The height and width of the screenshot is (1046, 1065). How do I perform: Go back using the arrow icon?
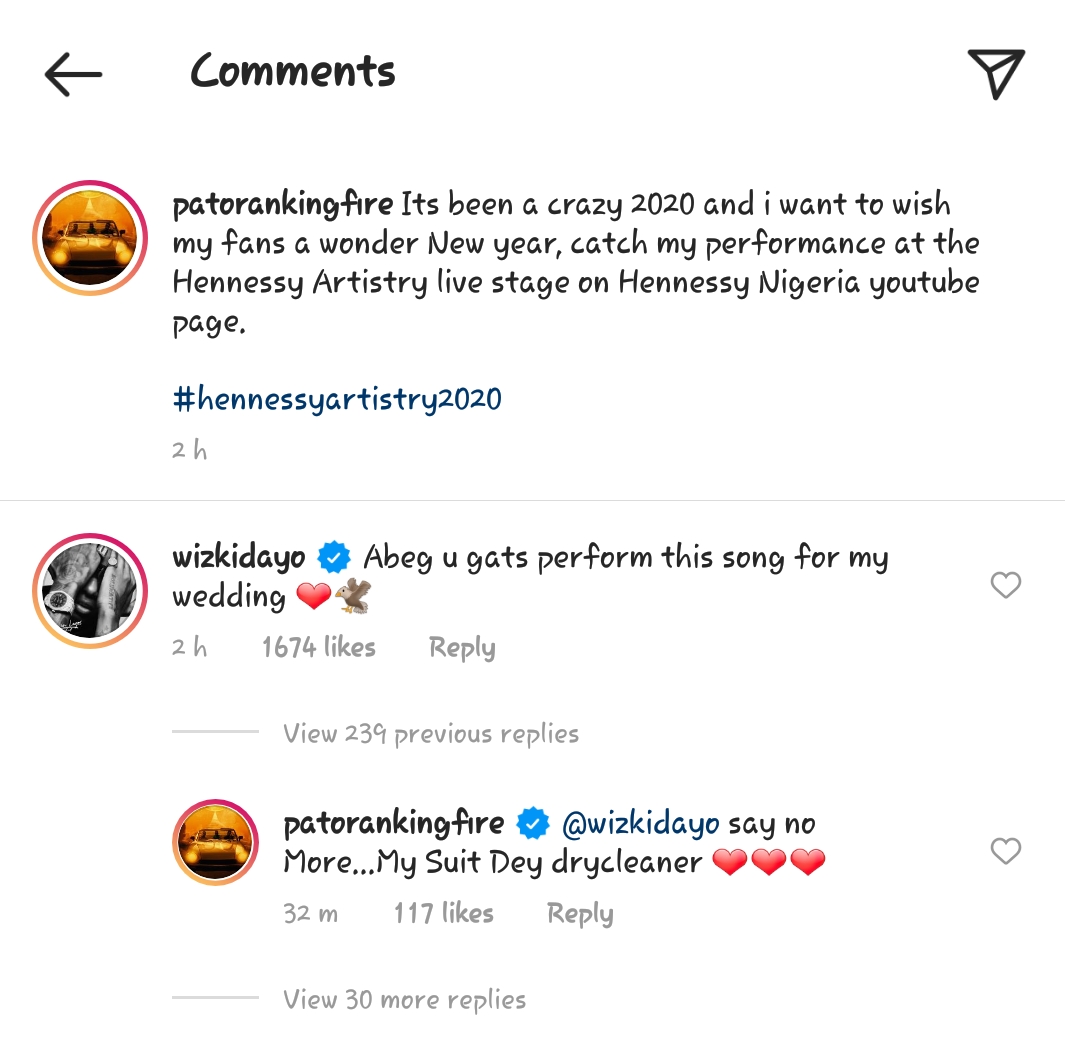pos(73,74)
